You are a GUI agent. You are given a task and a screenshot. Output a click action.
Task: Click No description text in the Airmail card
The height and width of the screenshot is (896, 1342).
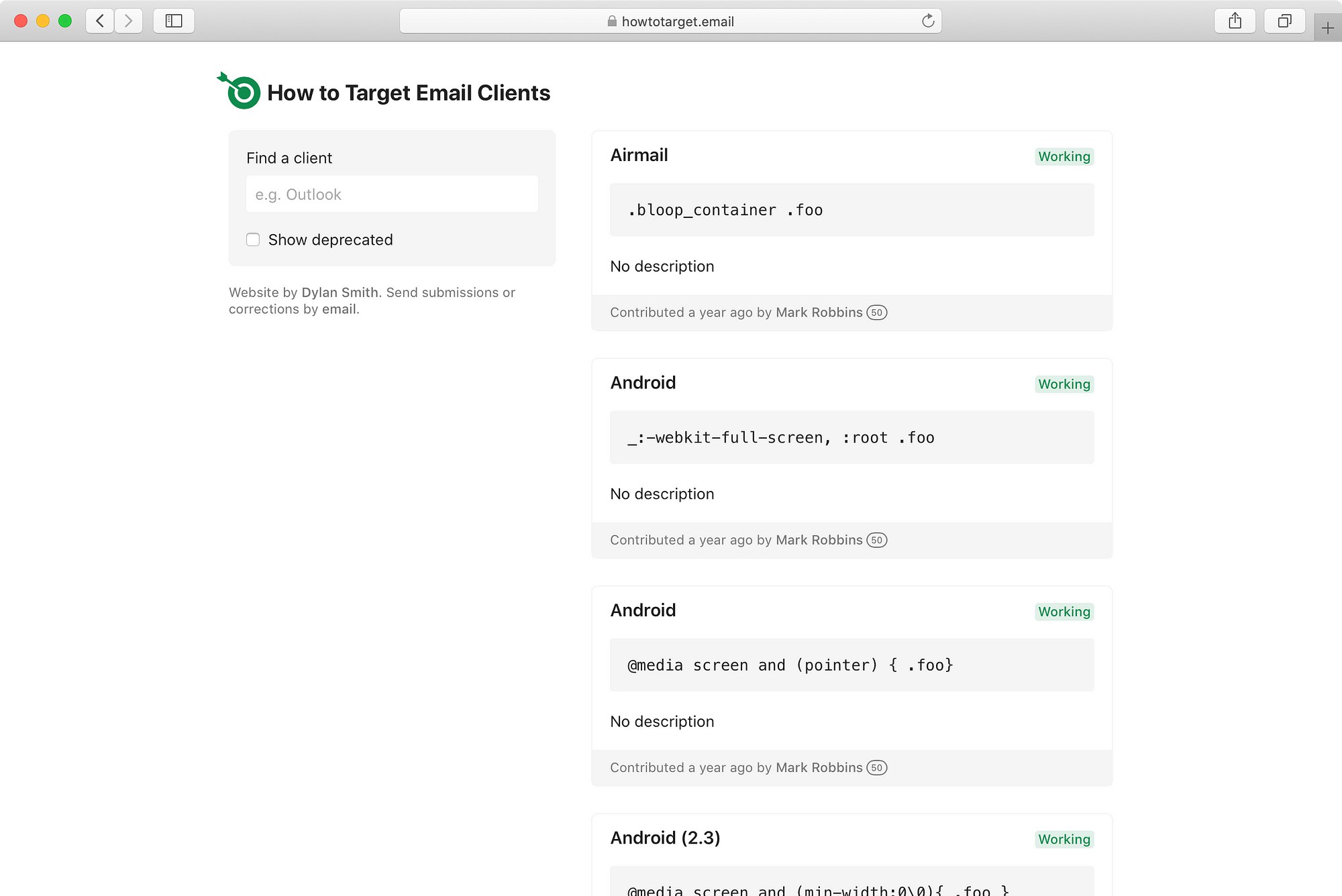point(662,266)
